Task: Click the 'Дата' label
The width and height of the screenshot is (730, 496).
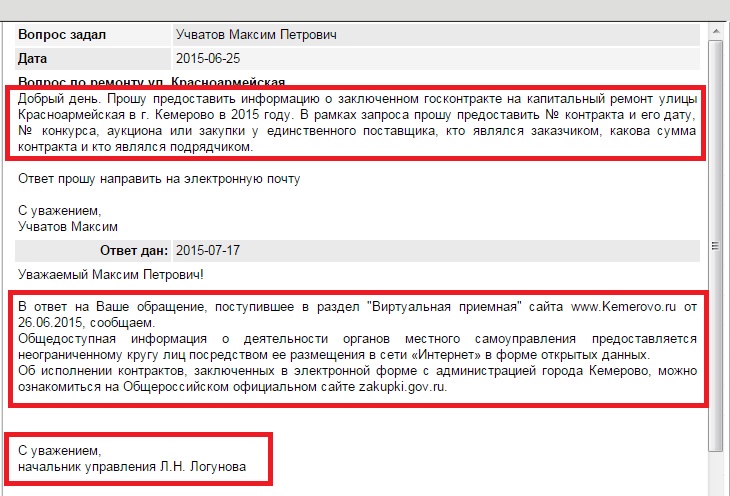Action: [x=32, y=59]
